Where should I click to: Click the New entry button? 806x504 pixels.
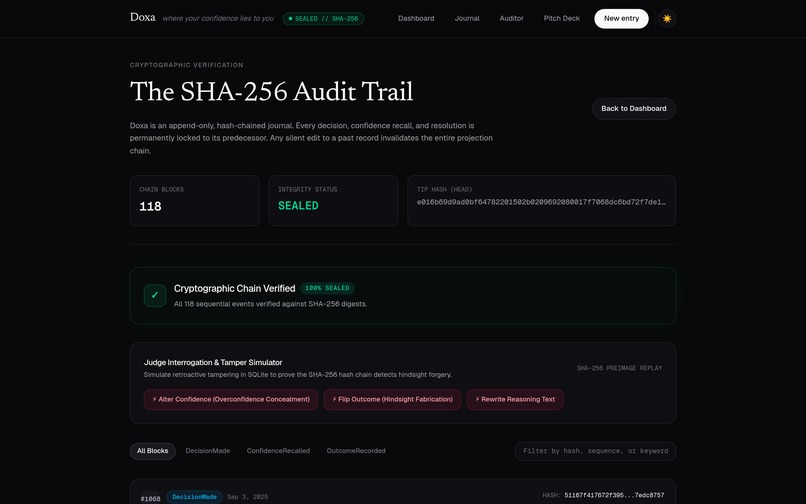pos(621,19)
